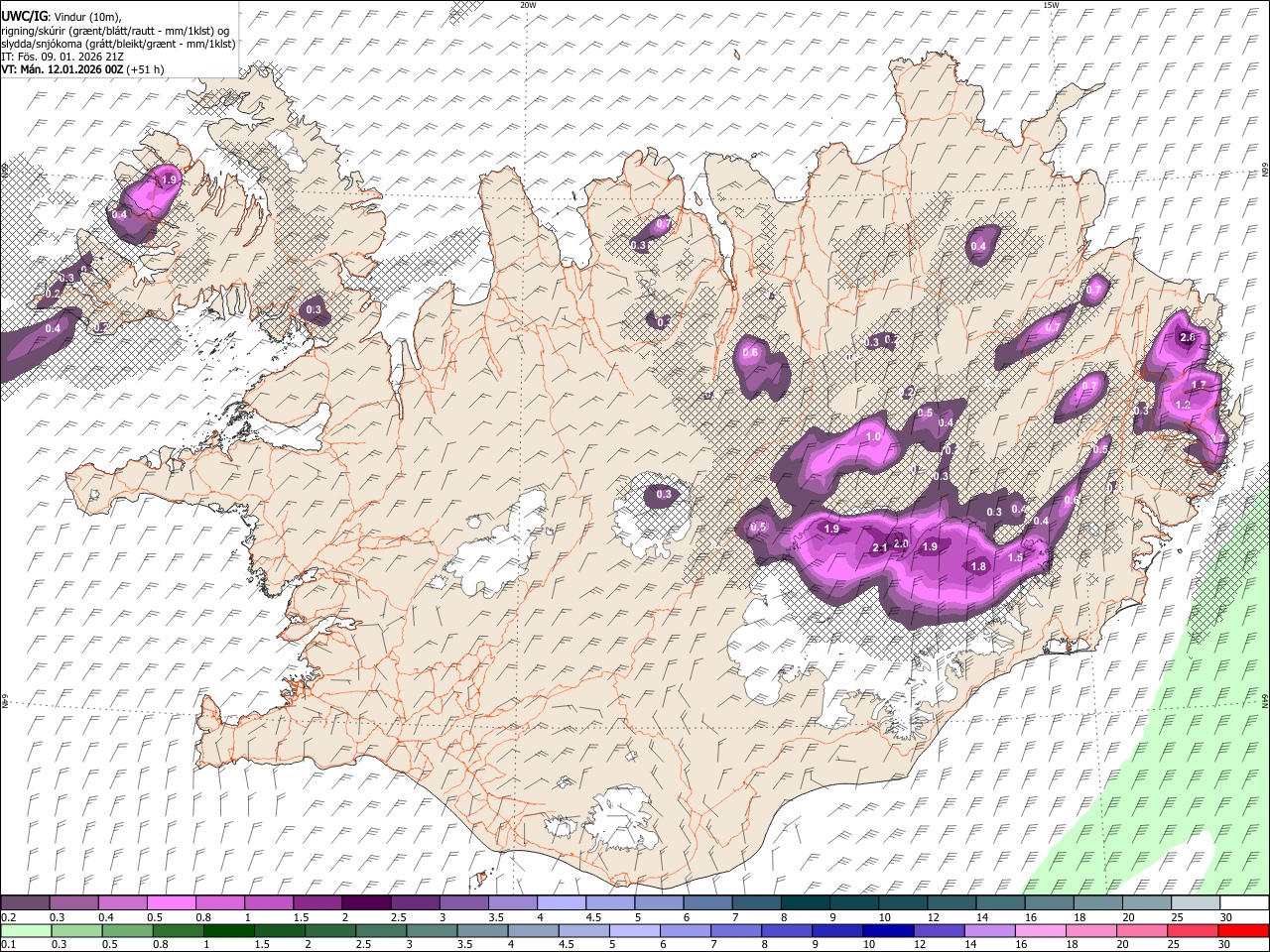Click the 'IT: Fös. 09. 01. 2026 21Z' line

click(x=63, y=57)
